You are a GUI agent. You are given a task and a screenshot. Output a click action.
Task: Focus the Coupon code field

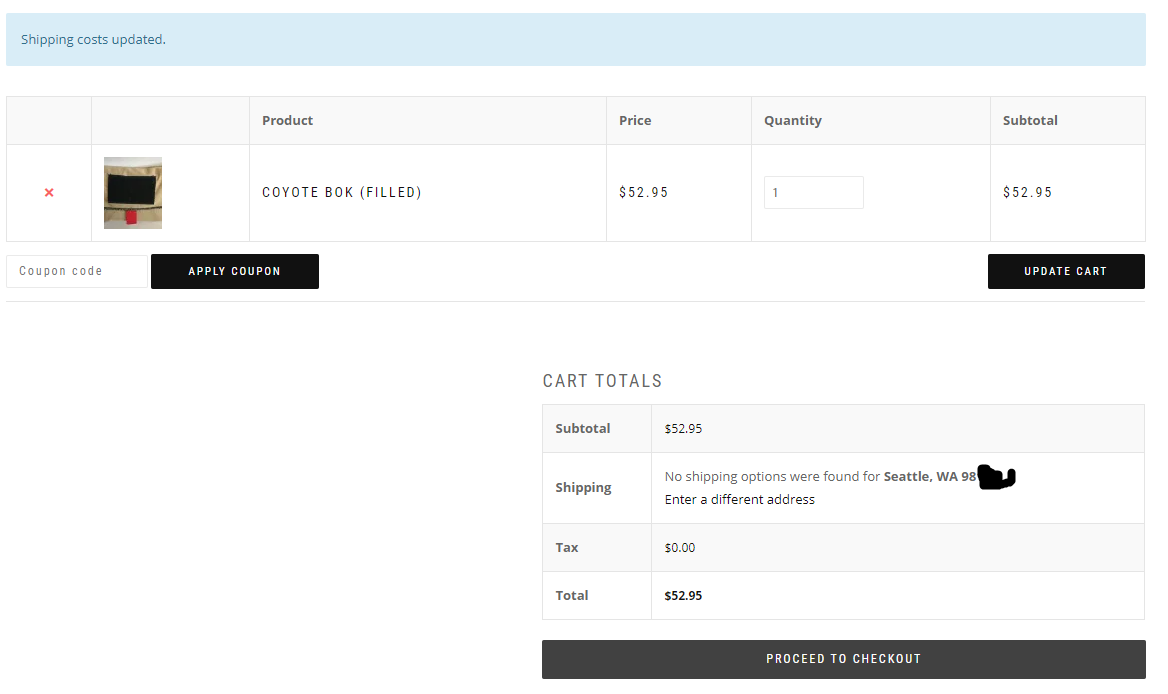(x=77, y=271)
